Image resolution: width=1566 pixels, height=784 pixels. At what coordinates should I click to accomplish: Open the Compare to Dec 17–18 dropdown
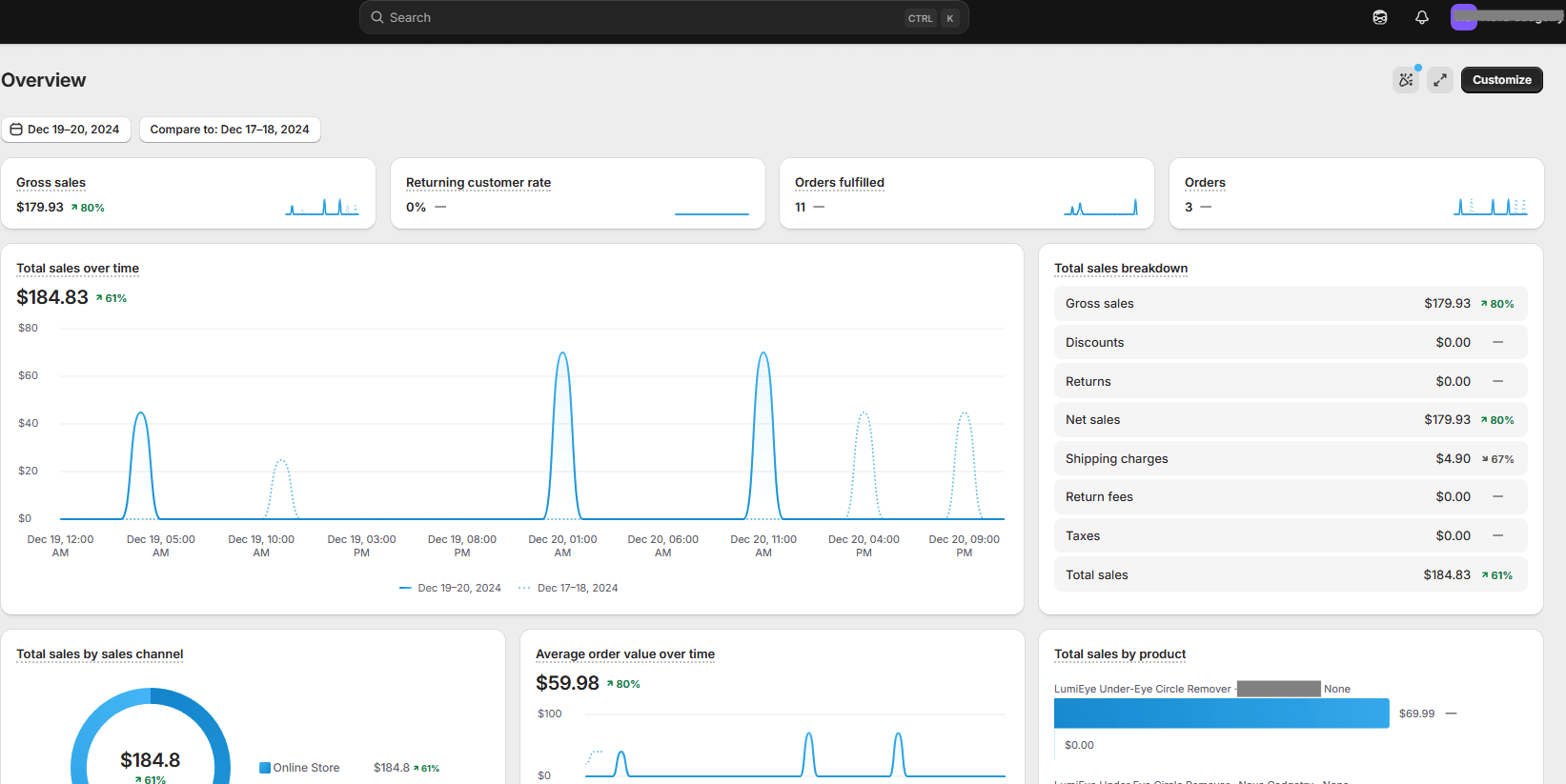[230, 130]
